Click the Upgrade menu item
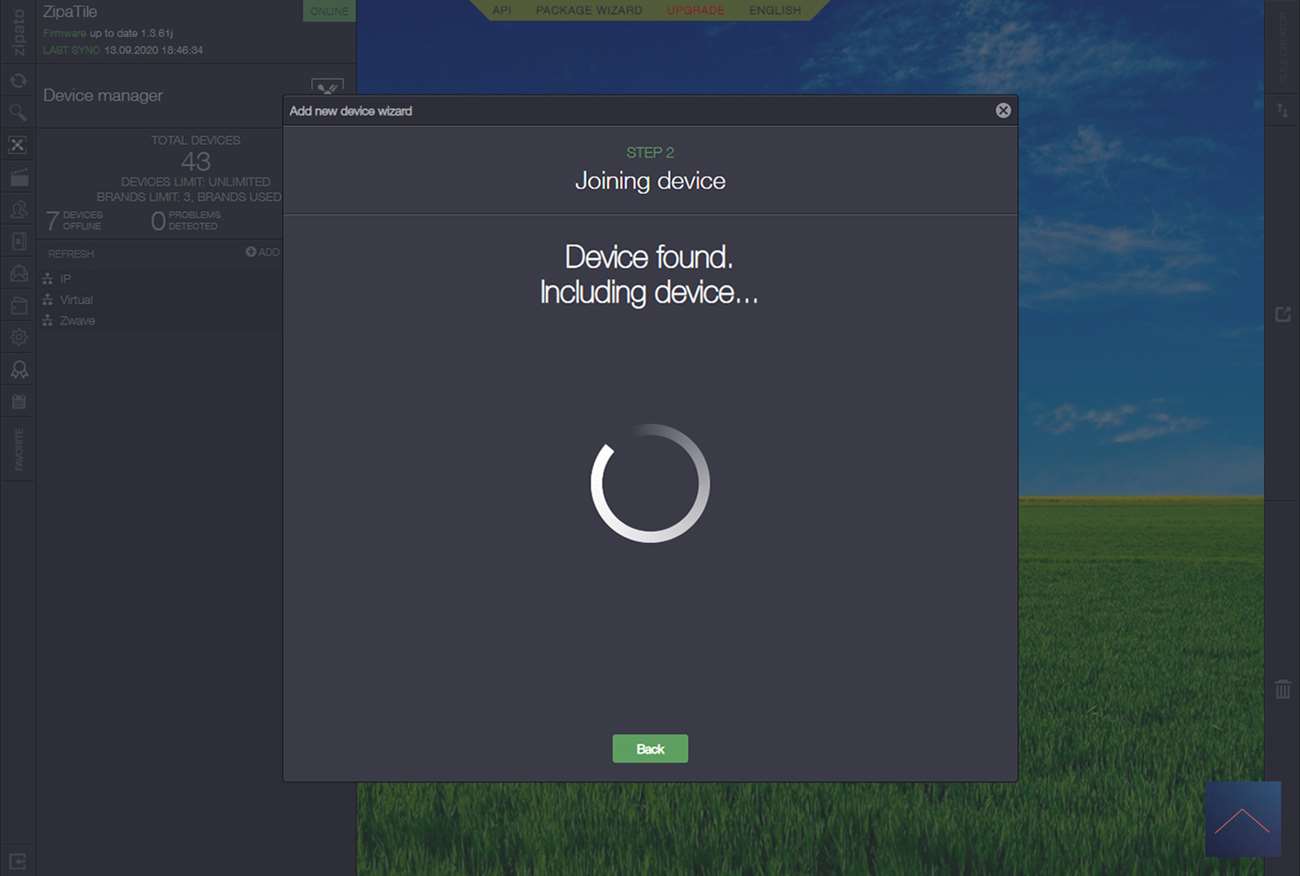 pos(696,10)
